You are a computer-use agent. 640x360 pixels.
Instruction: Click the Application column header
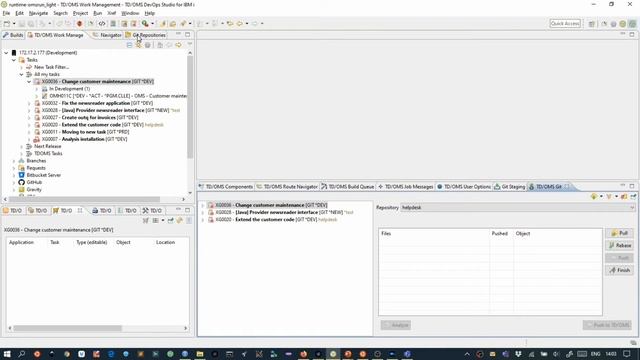click(x=21, y=242)
